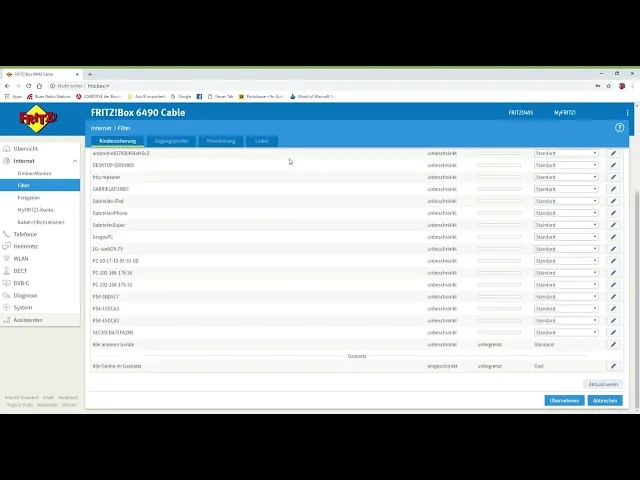Collapse the Internet section chevron in the sidebar

click(75, 161)
